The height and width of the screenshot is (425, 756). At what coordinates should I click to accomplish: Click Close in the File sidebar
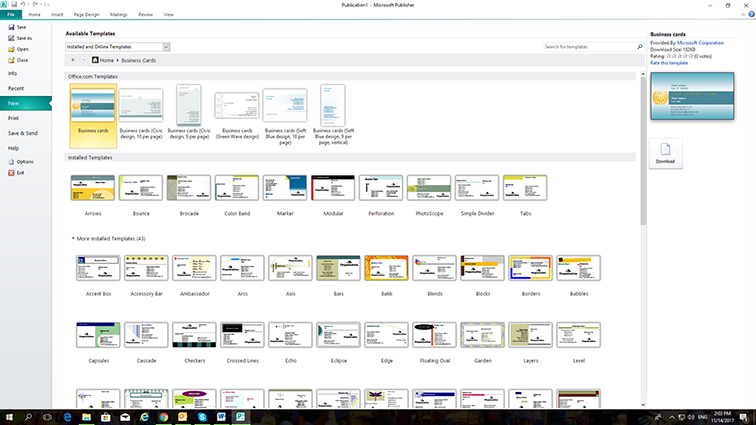click(x=18, y=60)
